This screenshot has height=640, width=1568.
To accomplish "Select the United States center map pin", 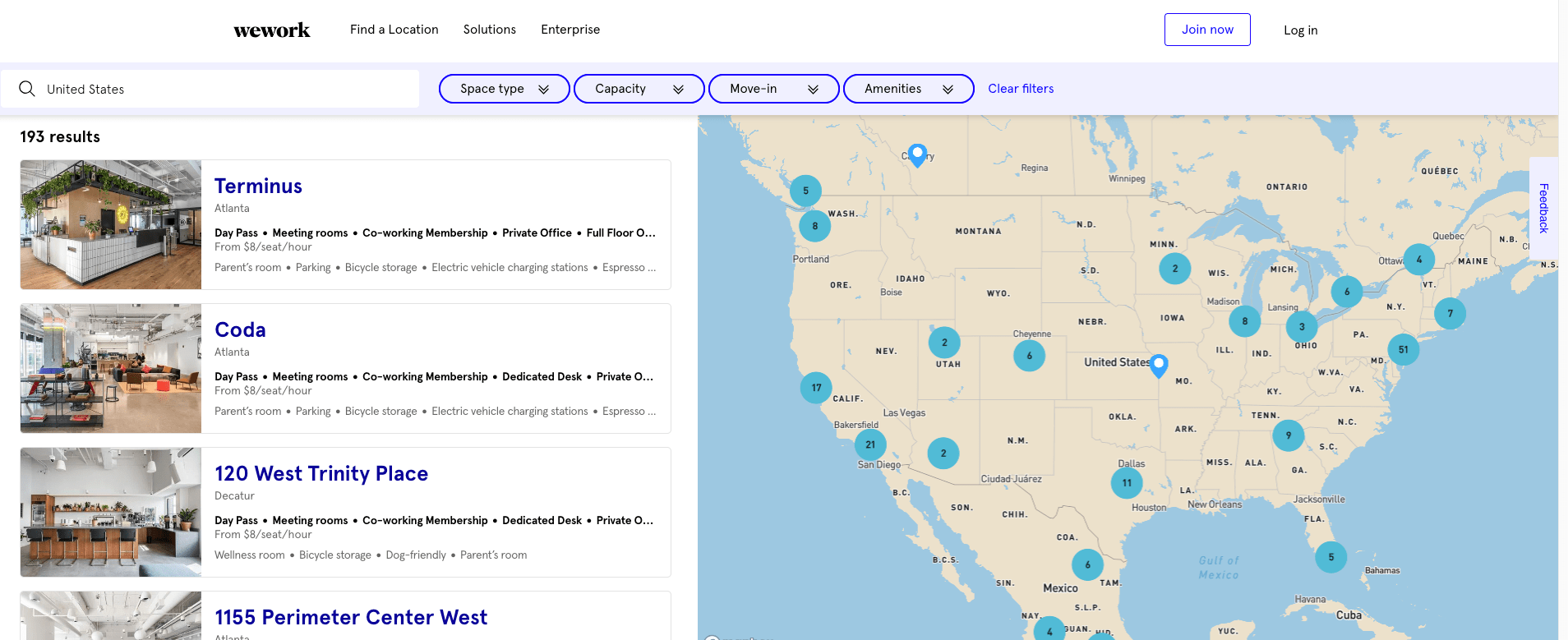I will point(1159,366).
